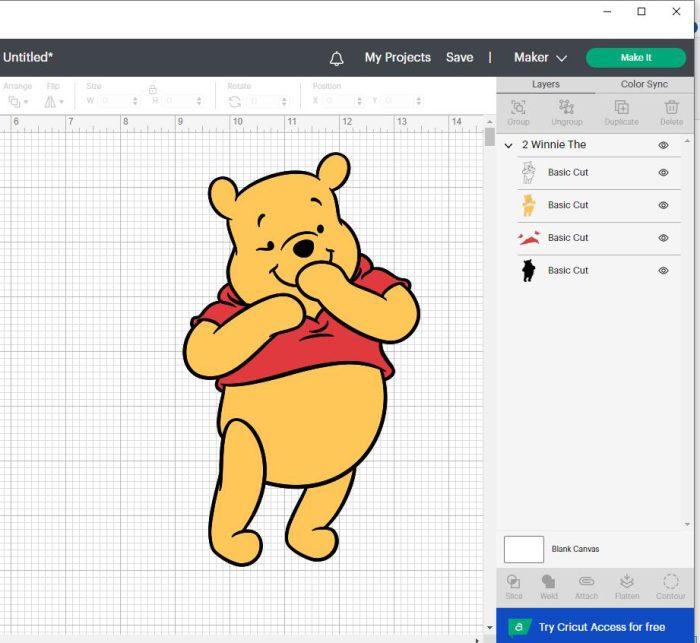This screenshot has height=643, width=700.
Task: Select the yellow Basic Cut layer thumbnail
Action: tap(529, 205)
